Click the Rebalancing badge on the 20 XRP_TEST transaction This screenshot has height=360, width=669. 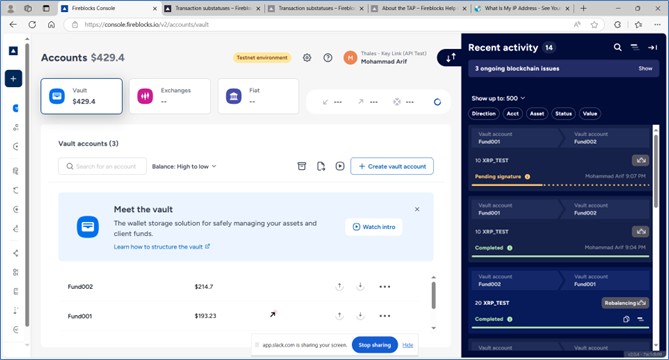tap(625, 303)
